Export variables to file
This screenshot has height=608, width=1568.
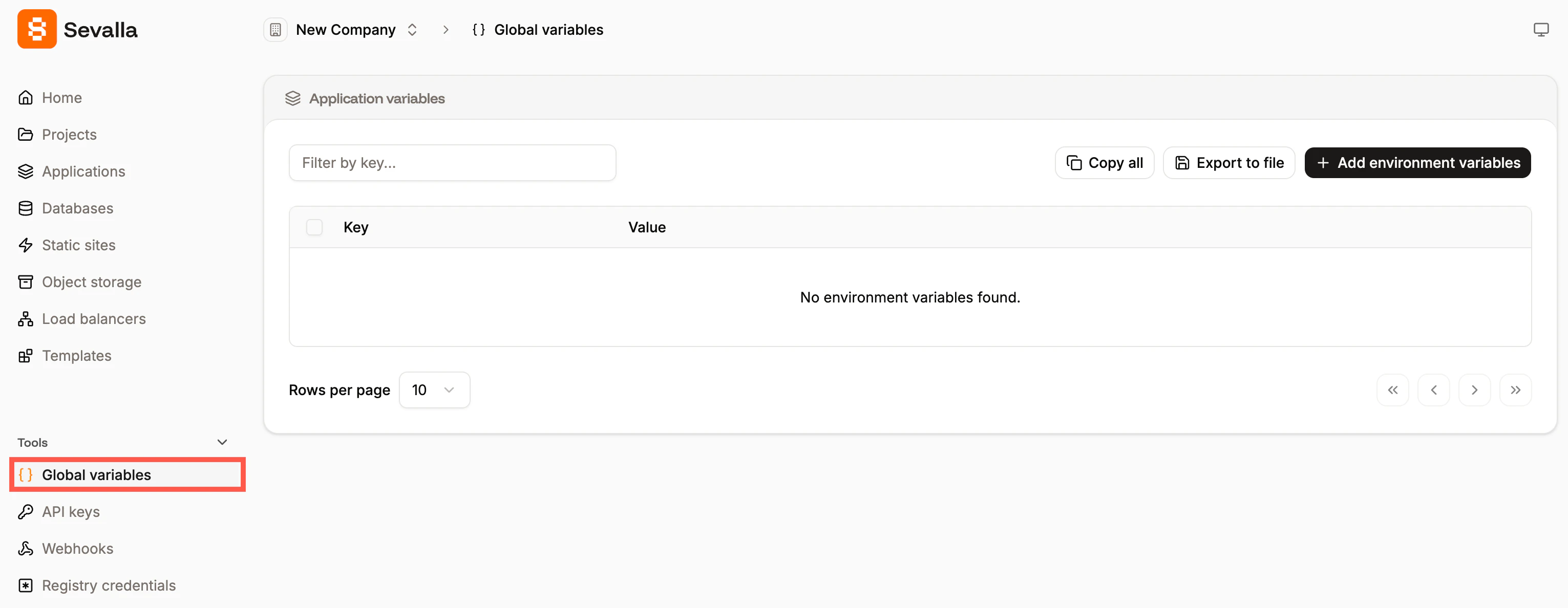tap(1228, 163)
